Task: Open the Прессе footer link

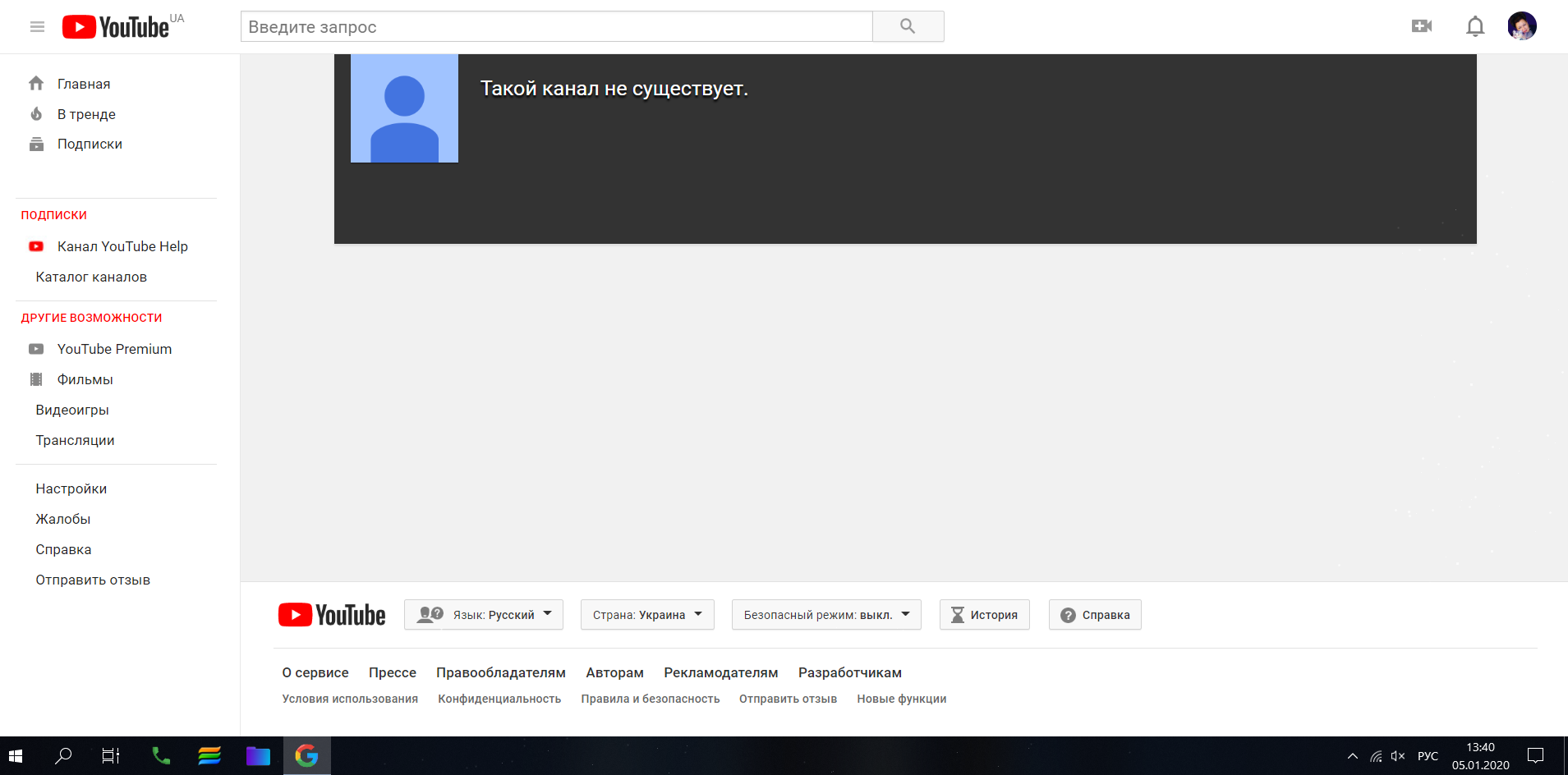Action: (393, 672)
